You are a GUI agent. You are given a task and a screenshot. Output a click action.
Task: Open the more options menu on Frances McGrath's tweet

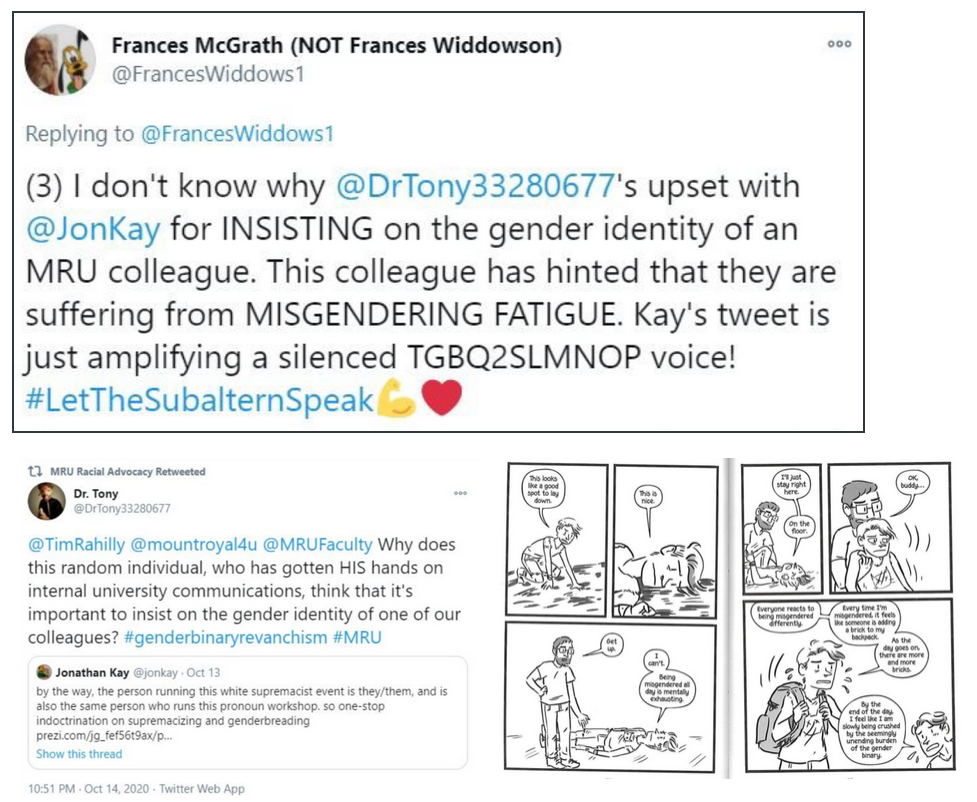pos(836,46)
